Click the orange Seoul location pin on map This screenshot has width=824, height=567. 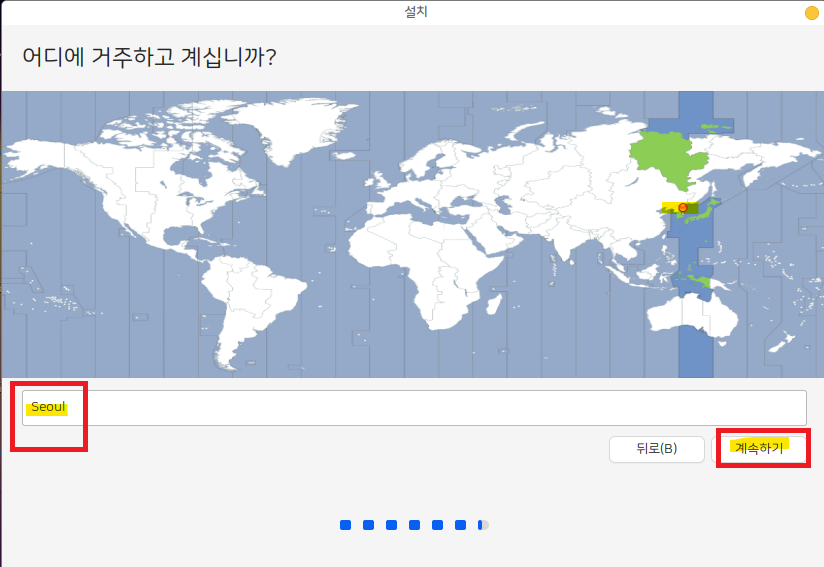683,208
